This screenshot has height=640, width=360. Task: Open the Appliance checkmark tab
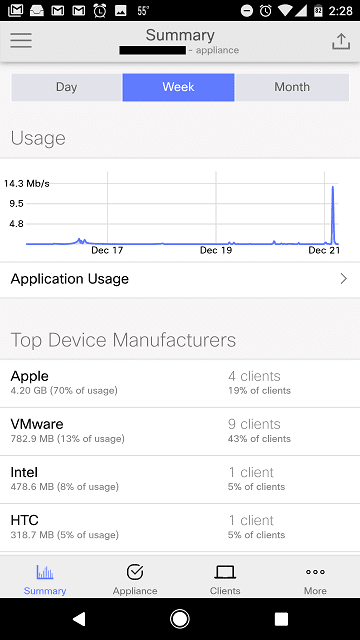point(135,579)
